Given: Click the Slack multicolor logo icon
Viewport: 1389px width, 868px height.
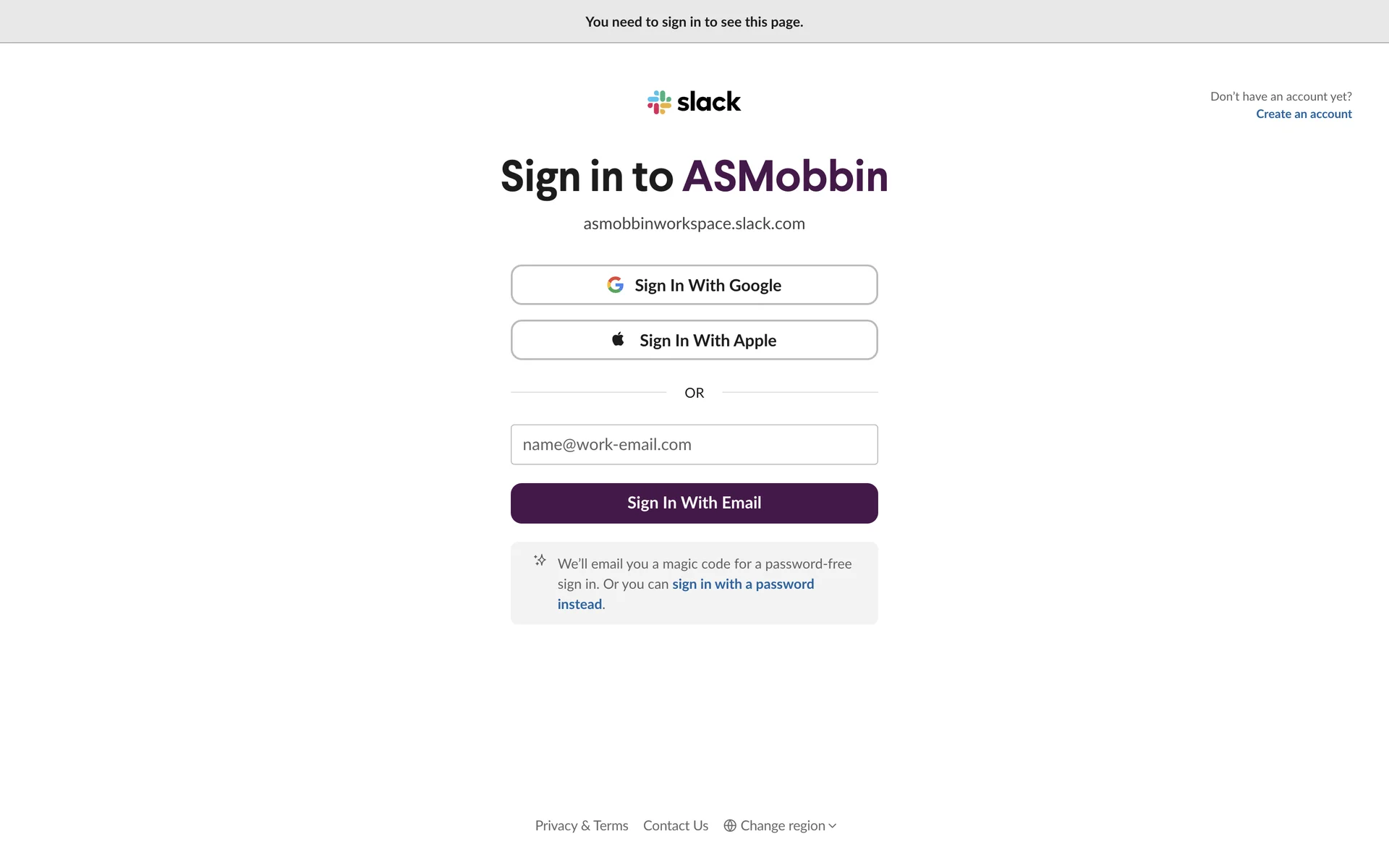Looking at the screenshot, I should [659, 102].
